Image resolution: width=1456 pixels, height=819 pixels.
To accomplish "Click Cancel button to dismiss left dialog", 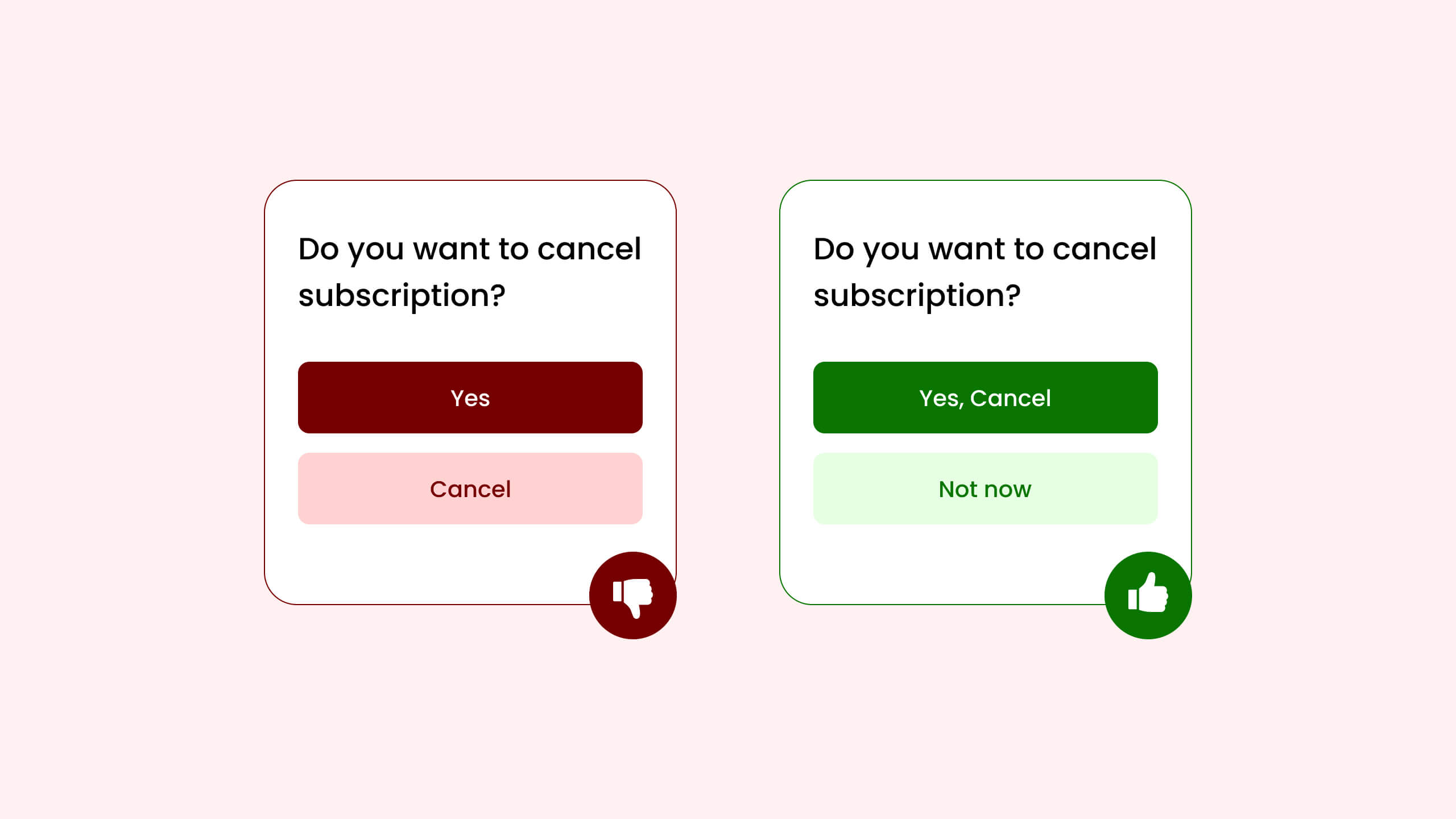I will click(x=470, y=489).
